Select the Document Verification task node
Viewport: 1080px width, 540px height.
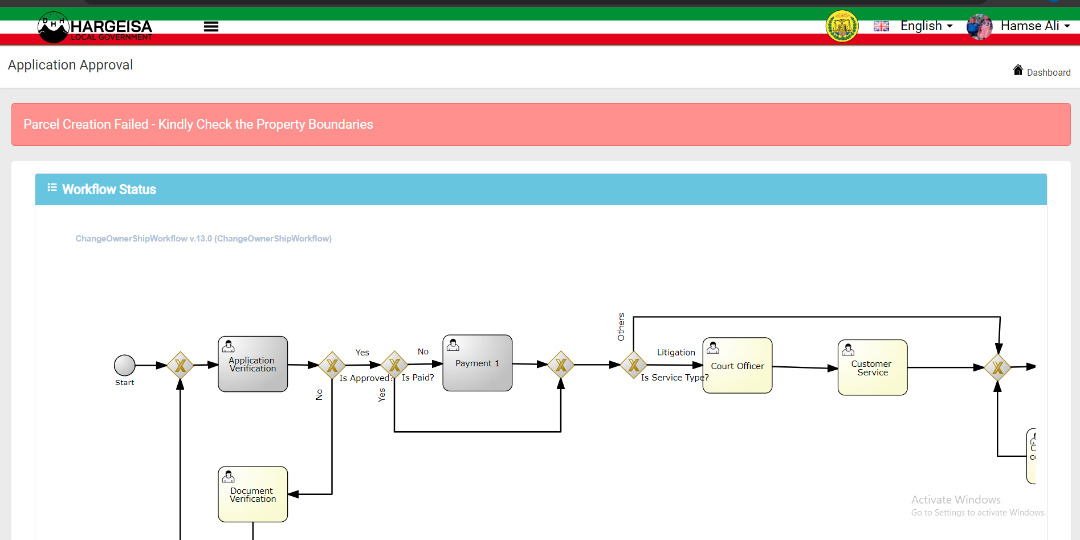253,495
